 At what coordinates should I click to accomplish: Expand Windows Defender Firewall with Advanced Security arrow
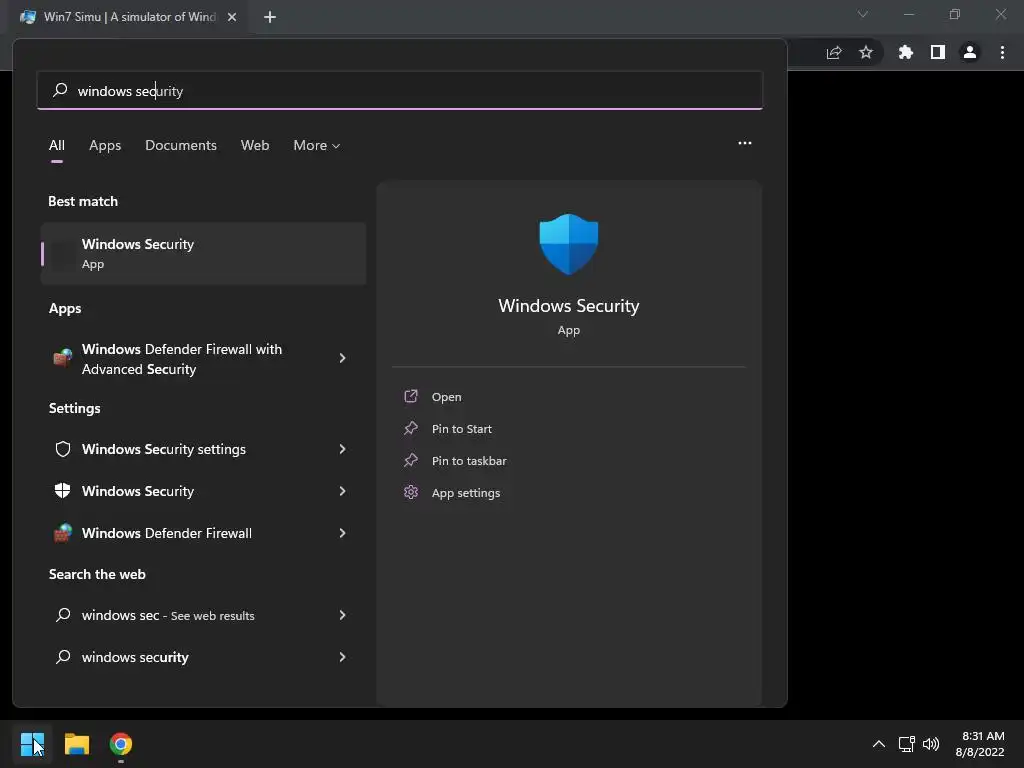tap(342, 358)
